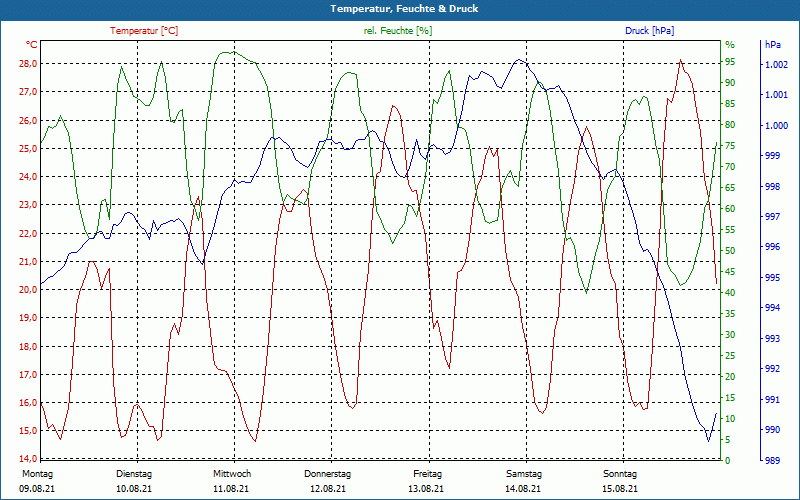Click the 997 pressure axis value
Viewport: 800px width, 500px height.
(x=772, y=216)
